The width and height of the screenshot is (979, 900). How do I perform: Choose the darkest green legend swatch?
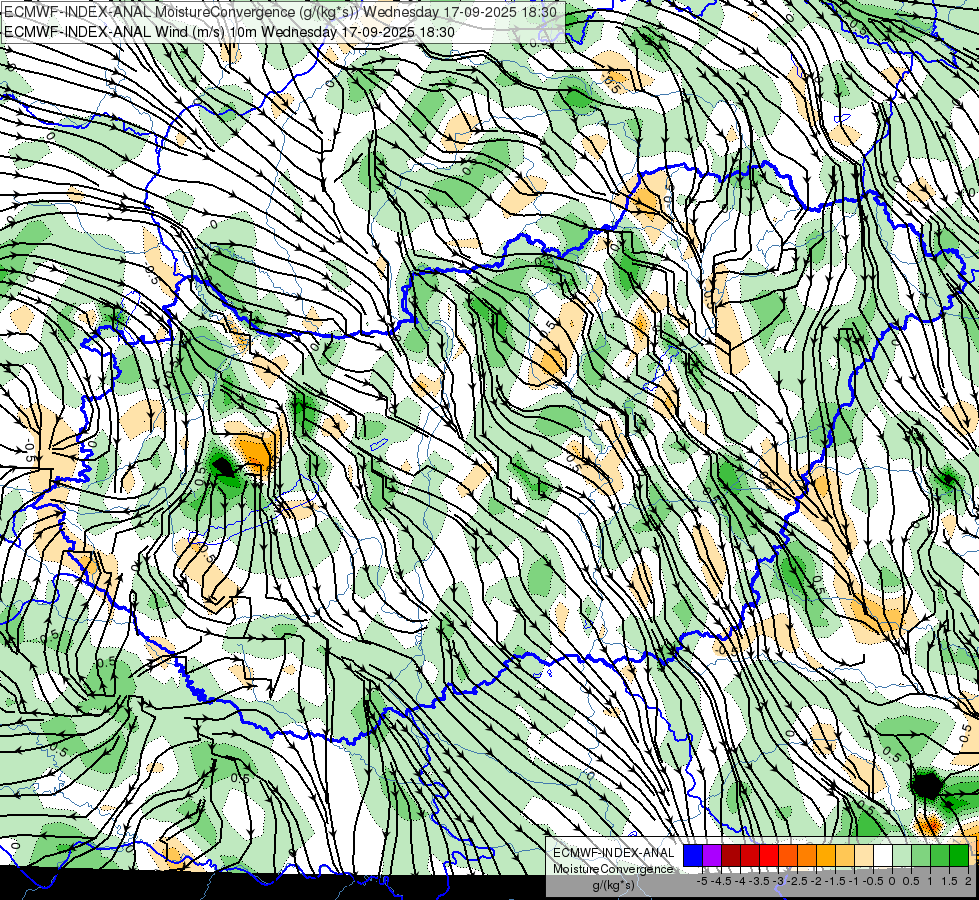tap(959, 855)
